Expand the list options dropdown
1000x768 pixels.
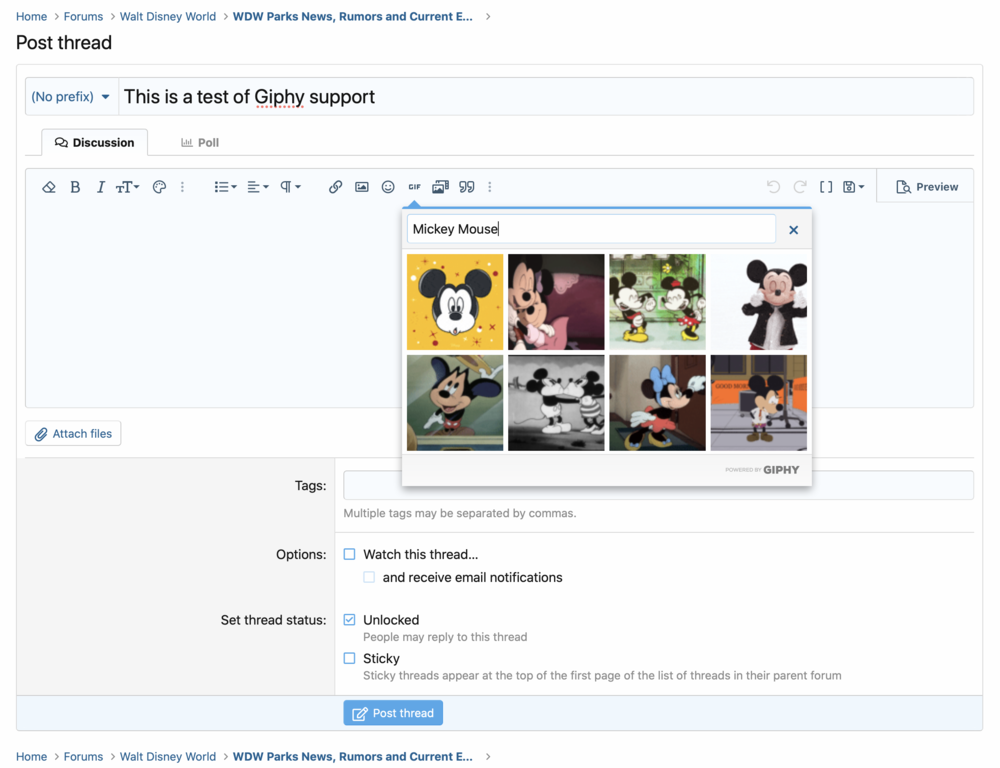(225, 187)
